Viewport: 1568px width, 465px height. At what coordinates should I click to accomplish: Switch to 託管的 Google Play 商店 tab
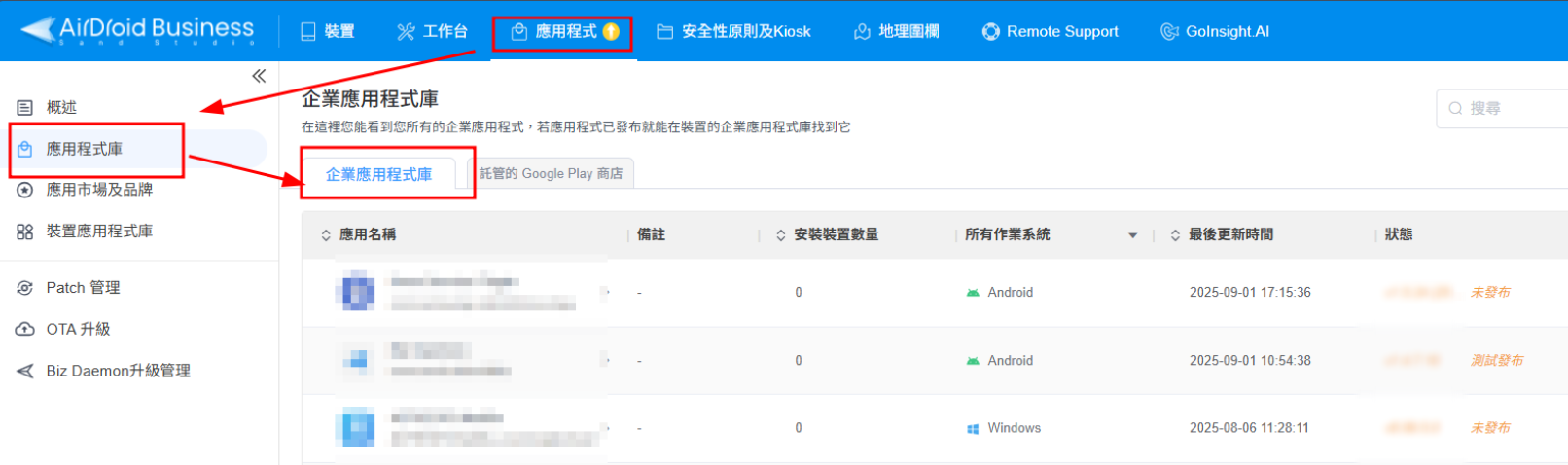[x=551, y=173]
